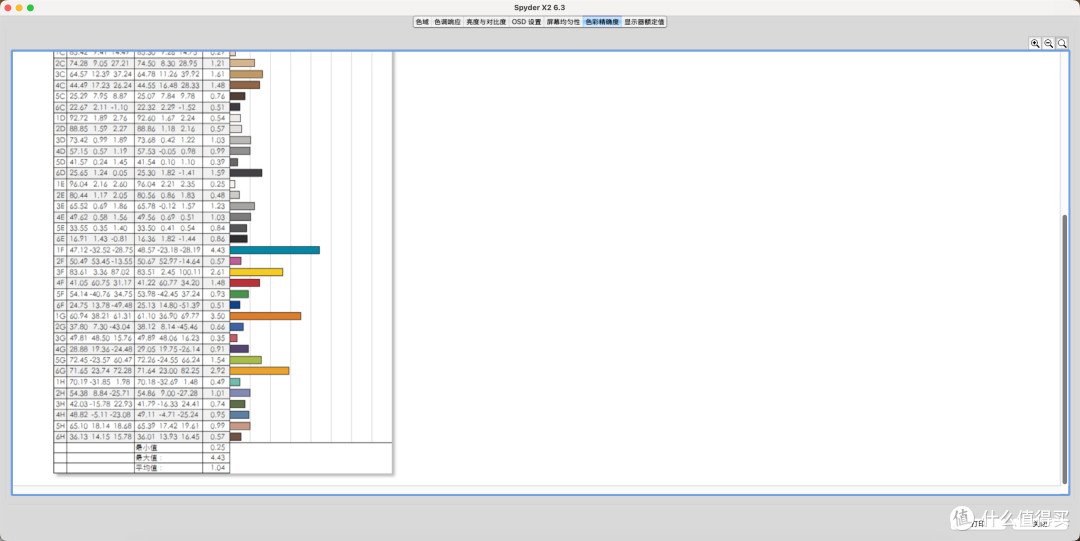The image size is (1080, 541).
Task: Click the 最大值 label
Action: click(146, 458)
